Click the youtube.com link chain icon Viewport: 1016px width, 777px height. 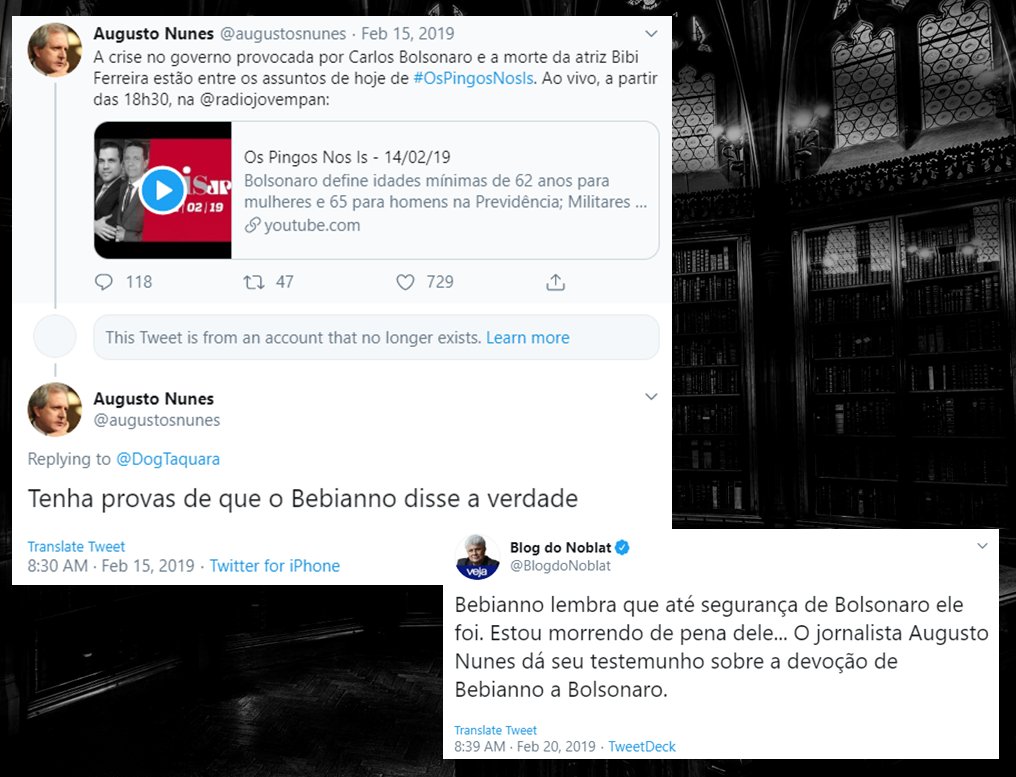[x=251, y=226]
